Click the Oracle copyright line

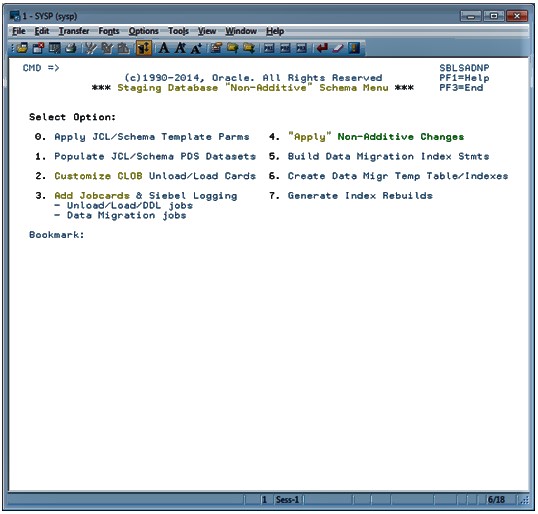click(253, 78)
